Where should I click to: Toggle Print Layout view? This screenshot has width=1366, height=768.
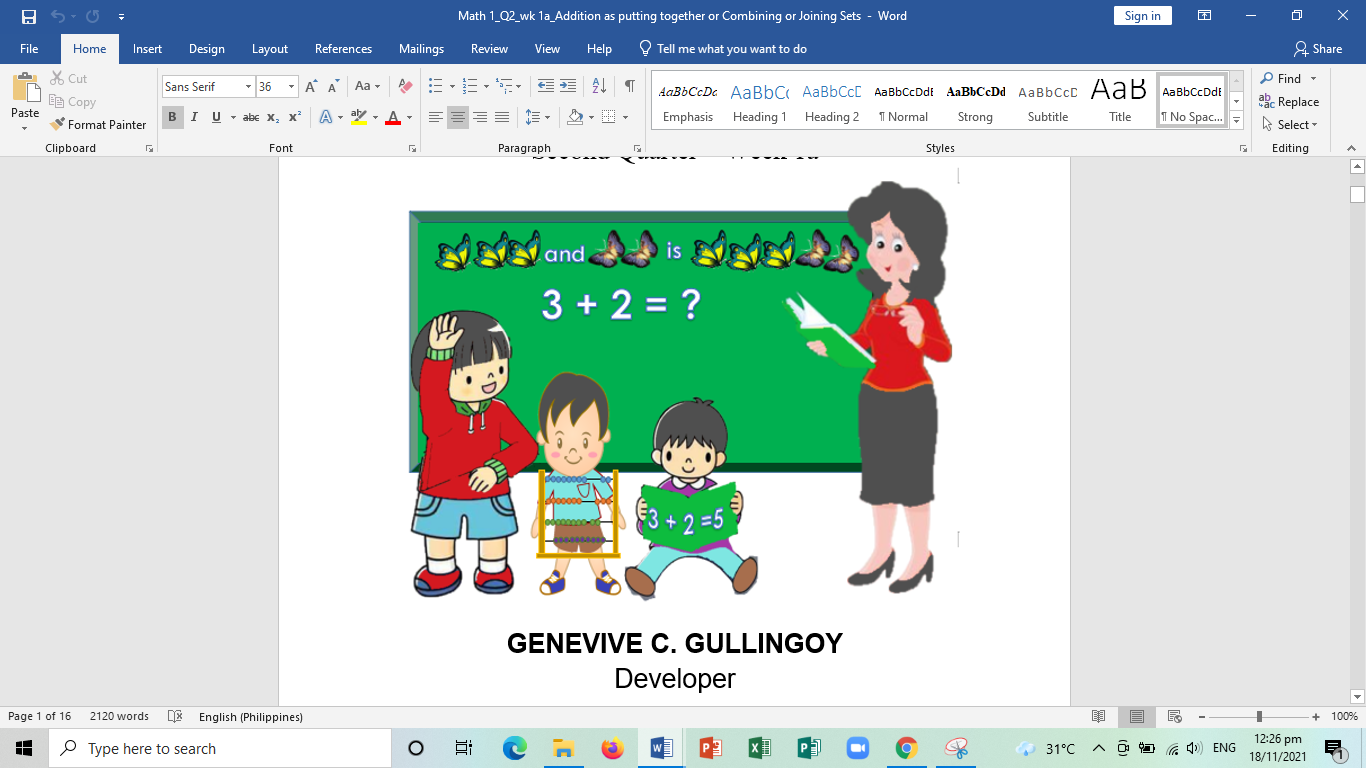[1137, 716]
